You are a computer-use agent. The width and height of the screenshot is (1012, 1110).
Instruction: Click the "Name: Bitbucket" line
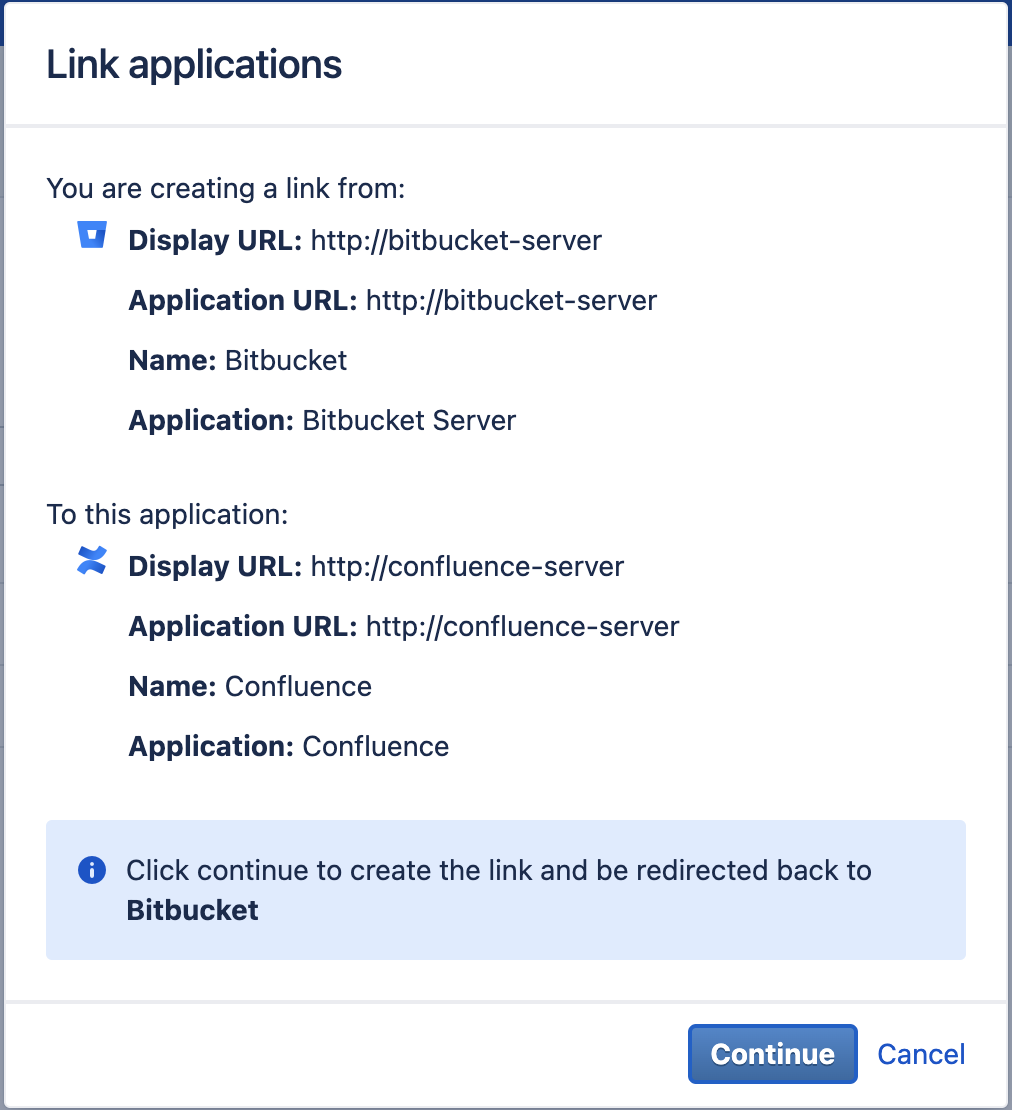(x=238, y=361)
